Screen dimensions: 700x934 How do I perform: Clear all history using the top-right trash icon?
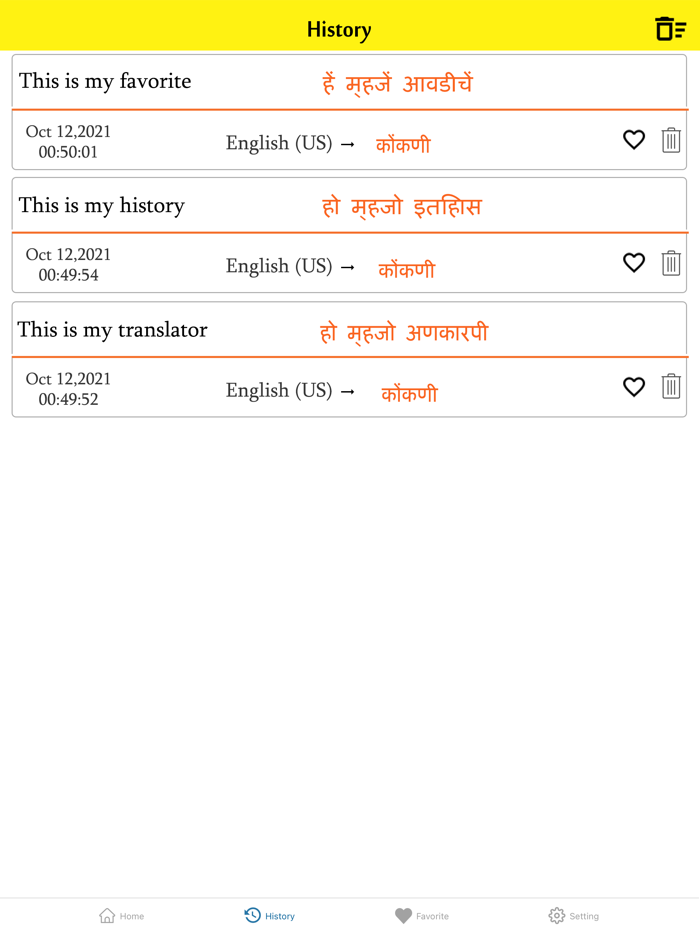point(669,26)
